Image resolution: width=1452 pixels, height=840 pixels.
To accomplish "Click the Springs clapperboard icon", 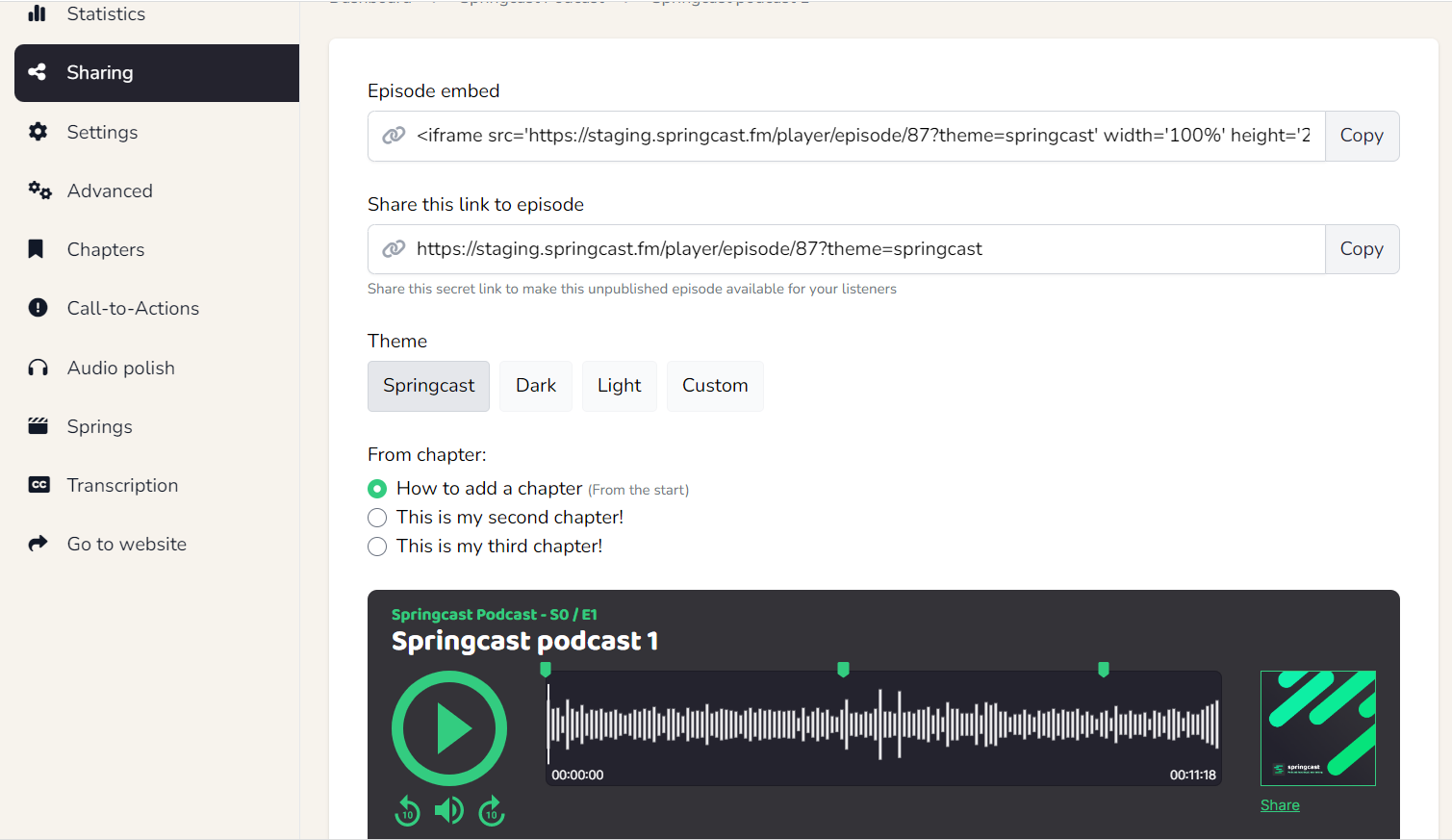I will point(38,426).
